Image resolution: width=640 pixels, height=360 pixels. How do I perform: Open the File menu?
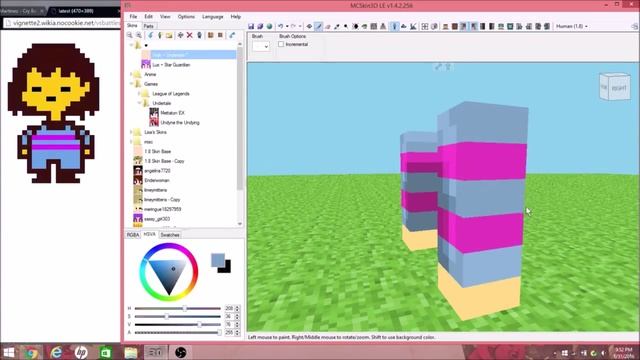[133, 17]
